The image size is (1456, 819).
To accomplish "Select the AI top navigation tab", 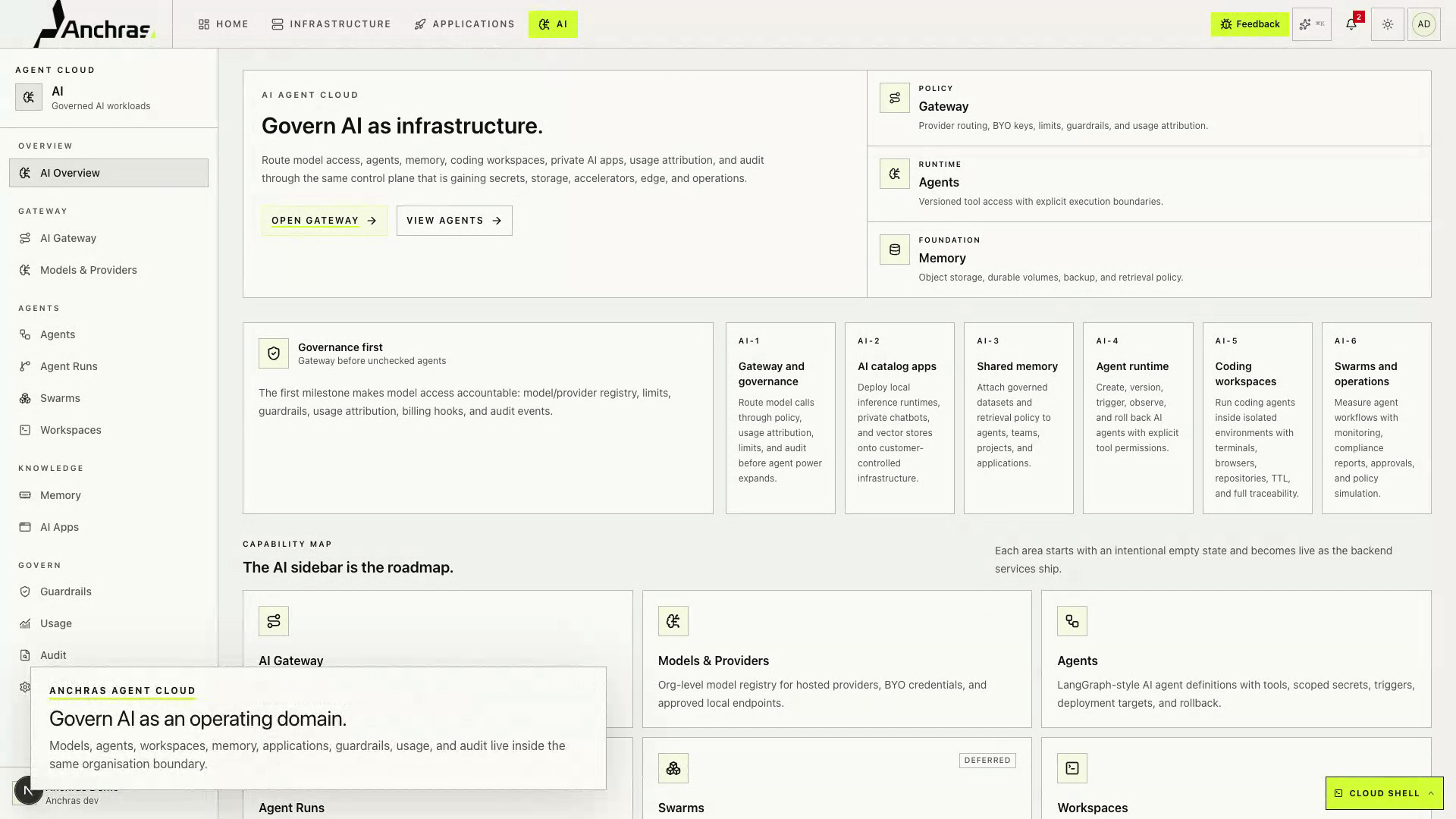I will tap(553, 24).
